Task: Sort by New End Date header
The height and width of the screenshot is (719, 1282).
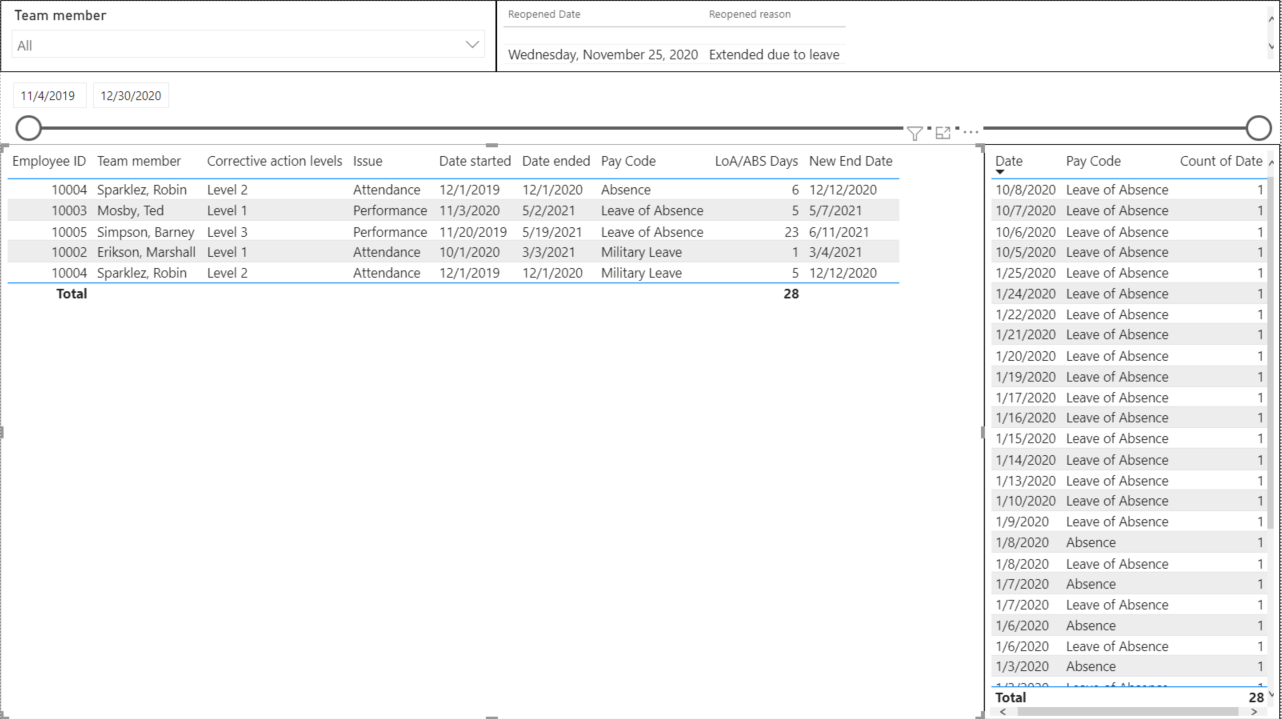Action: click(x=851, y=161)
